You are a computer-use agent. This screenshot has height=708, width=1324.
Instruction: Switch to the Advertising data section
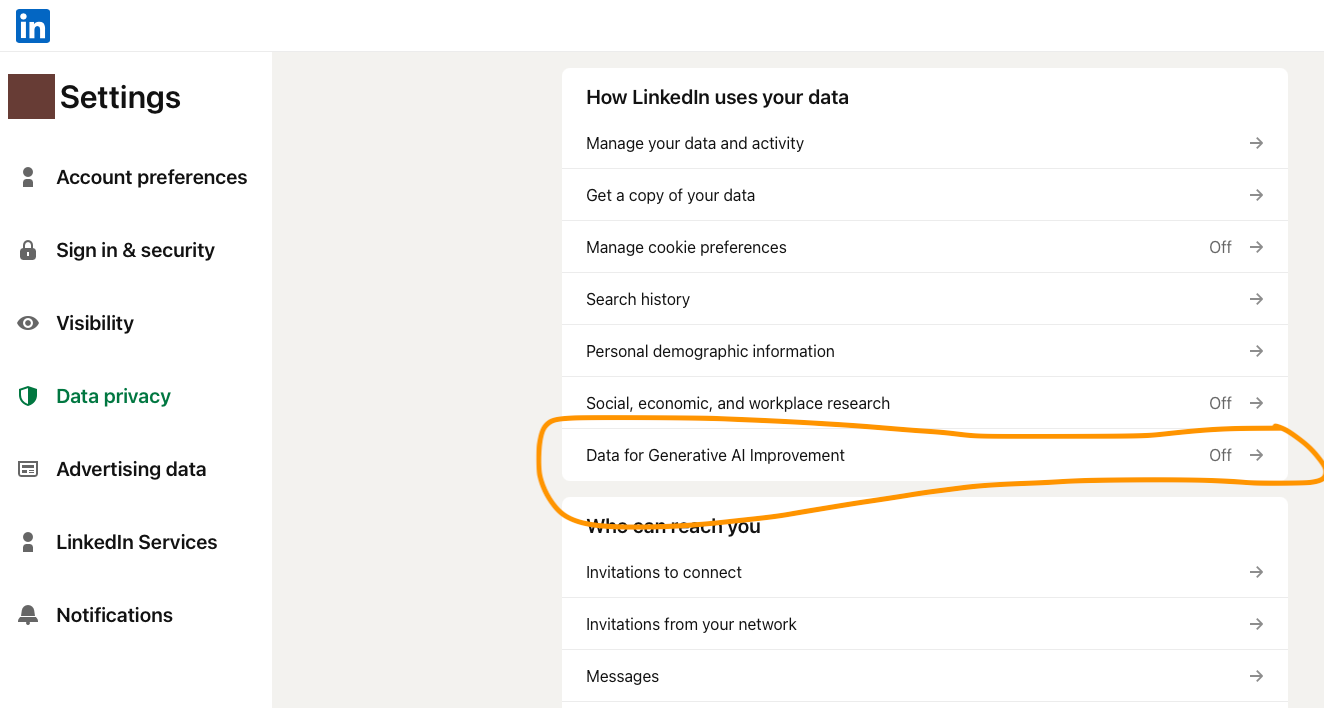tap(131, 469)
